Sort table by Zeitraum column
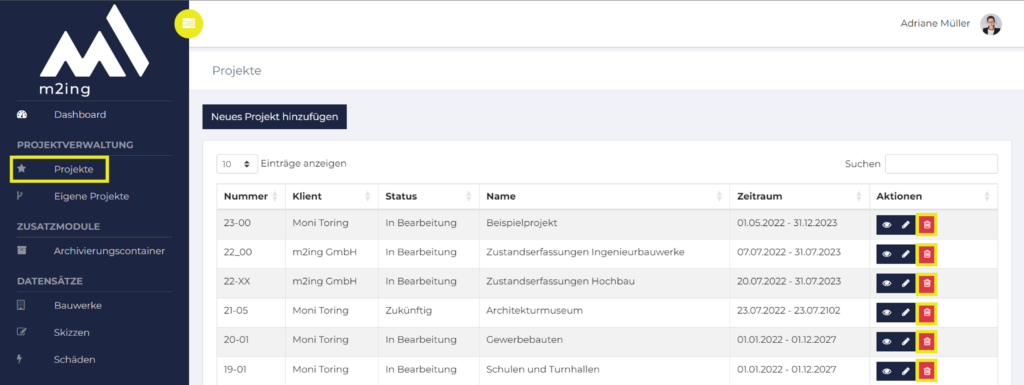This screenshot has width=1024, height=385. tap(800, 196)
